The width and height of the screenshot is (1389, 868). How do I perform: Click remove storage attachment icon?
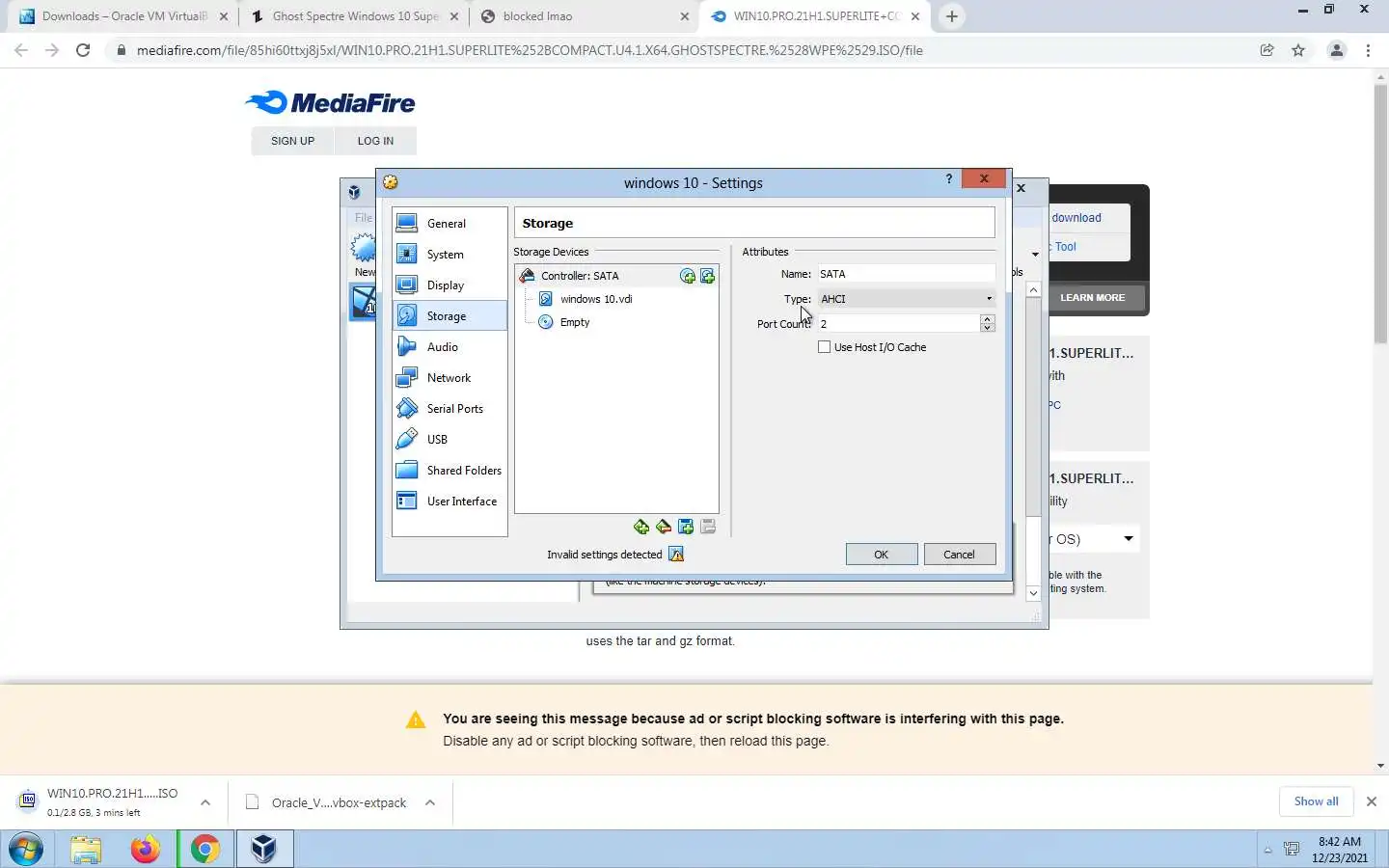[x=708, y=527]
